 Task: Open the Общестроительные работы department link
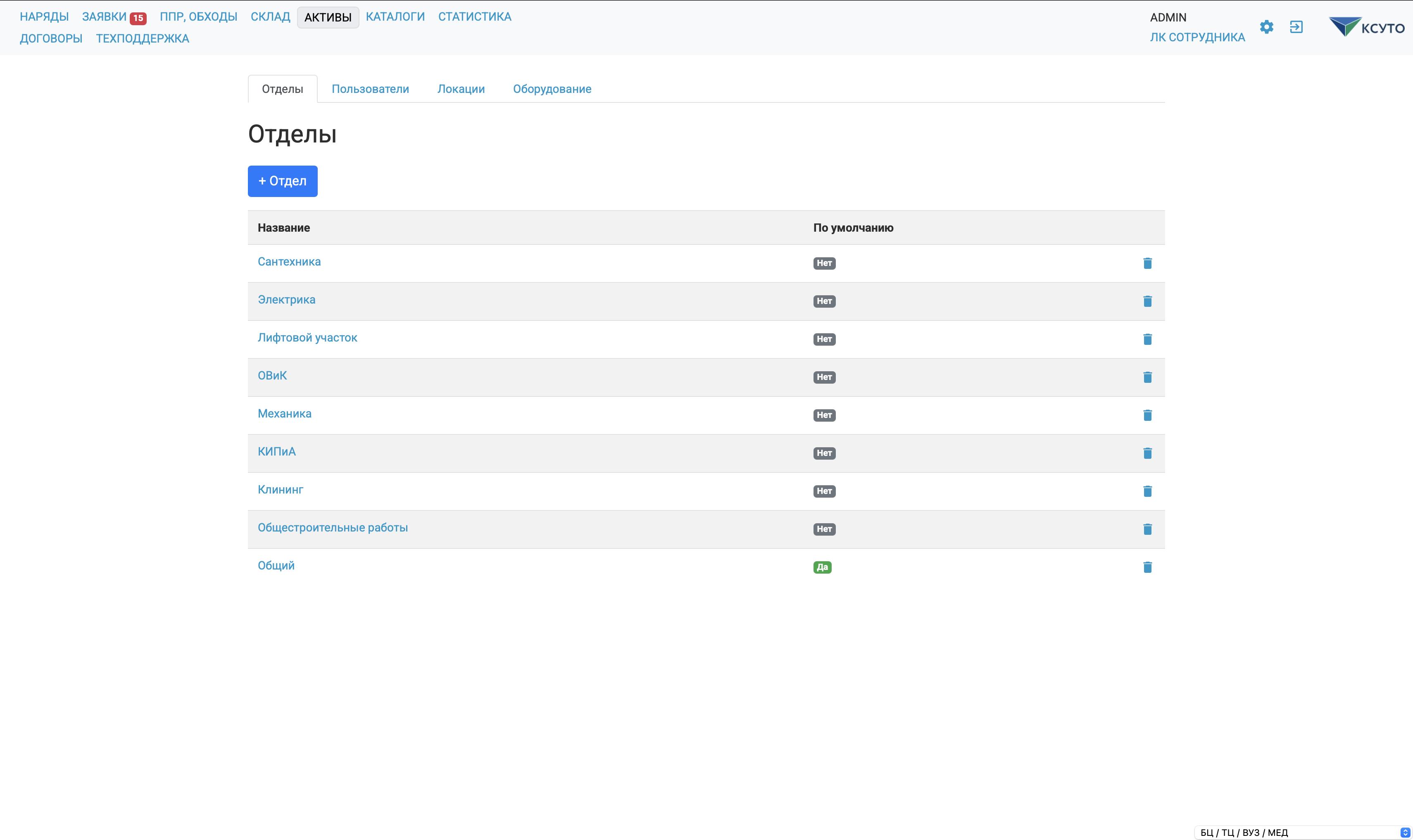(x=332, y=527)
